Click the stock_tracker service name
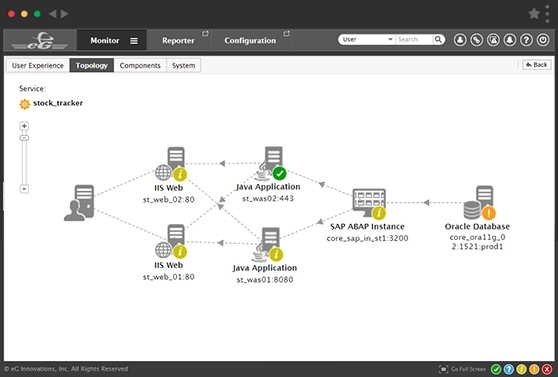The height and width of the screenshot is (377, 558). (x=58, y=103)
